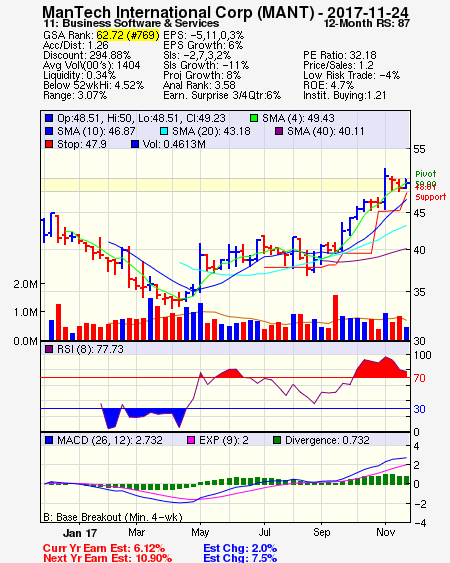The height and width of the screenshot is (563, 450).
Task: Click the 'SMA (40): 40.11' legend text
Action: (325, 131)
